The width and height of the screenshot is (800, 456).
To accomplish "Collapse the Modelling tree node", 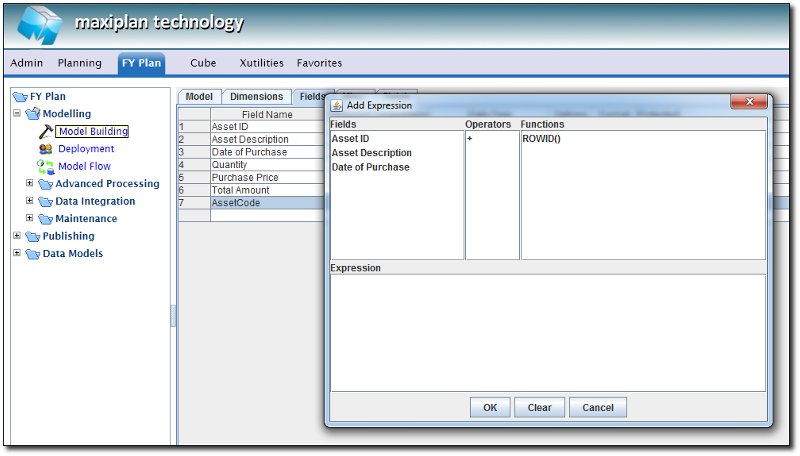I will pyautogui.click(x=17, y=114).
